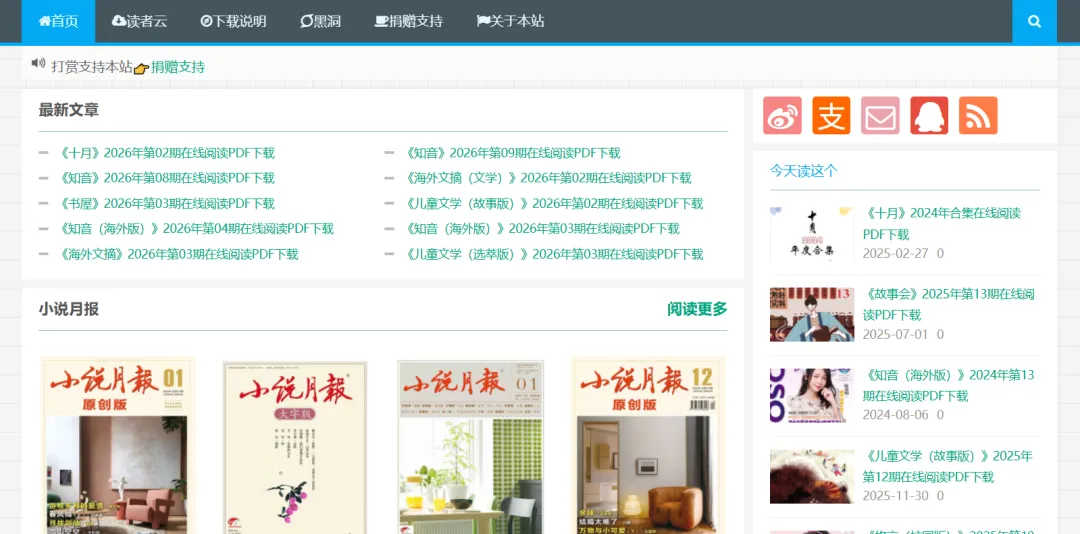
Task: Click date 2024-08-06 under 知音 entry
Action: (895, 415)
